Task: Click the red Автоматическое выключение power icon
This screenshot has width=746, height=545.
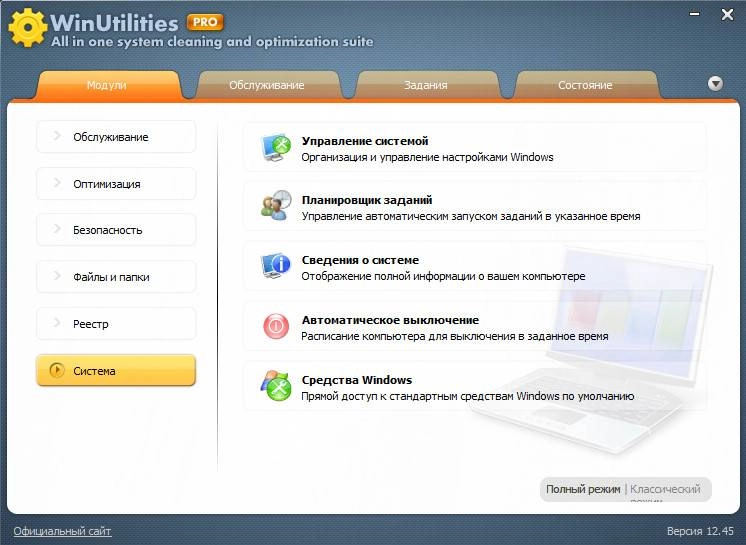Action: 276,326
